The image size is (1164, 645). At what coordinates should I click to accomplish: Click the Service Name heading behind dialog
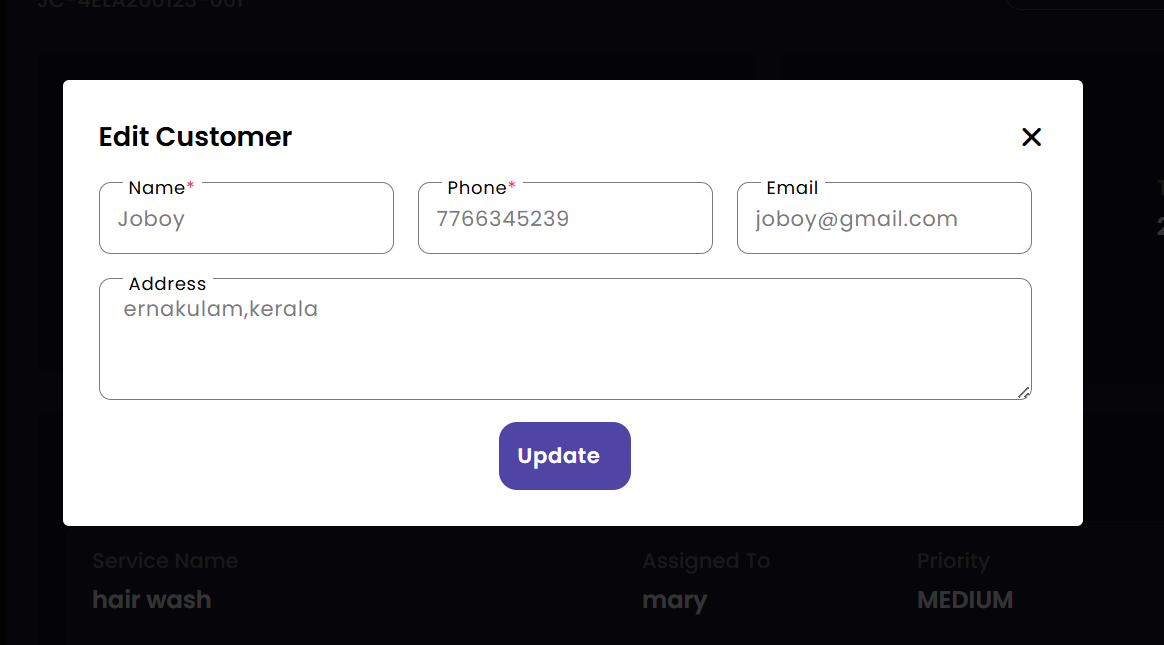coord(165,561)
